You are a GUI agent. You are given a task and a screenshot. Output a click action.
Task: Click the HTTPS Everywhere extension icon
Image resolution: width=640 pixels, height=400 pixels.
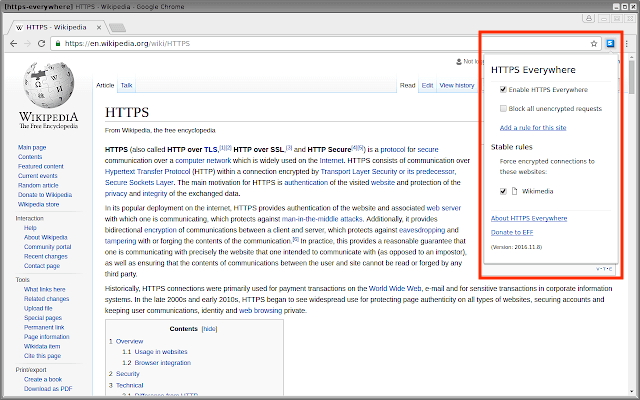(610, 44)
